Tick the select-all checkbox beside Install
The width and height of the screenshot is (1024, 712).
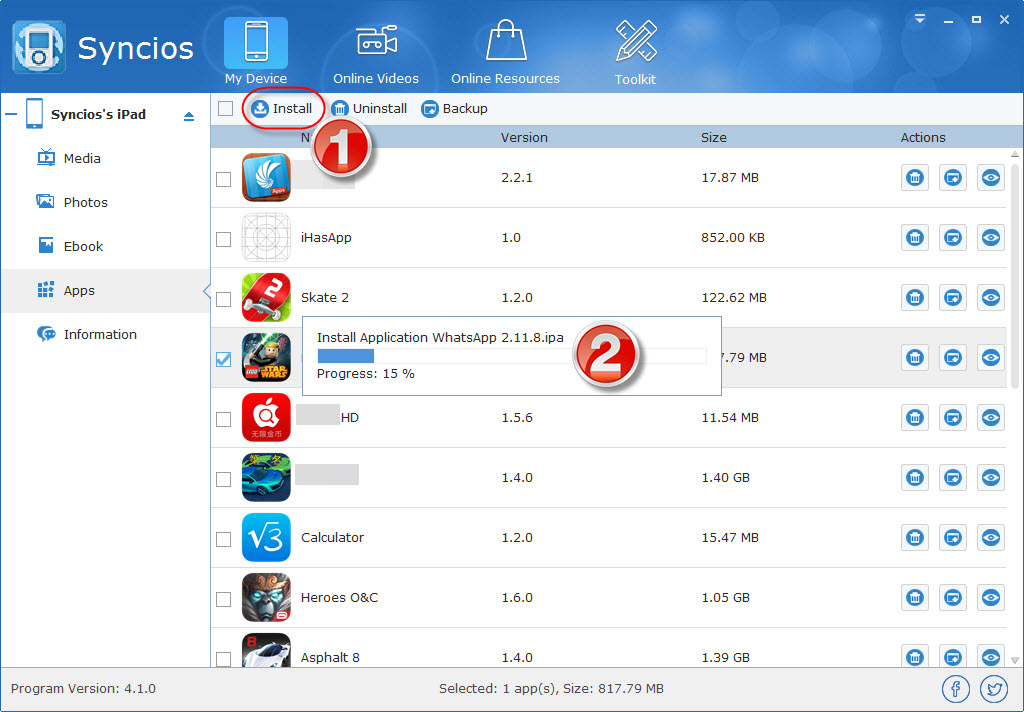[225, 108]
